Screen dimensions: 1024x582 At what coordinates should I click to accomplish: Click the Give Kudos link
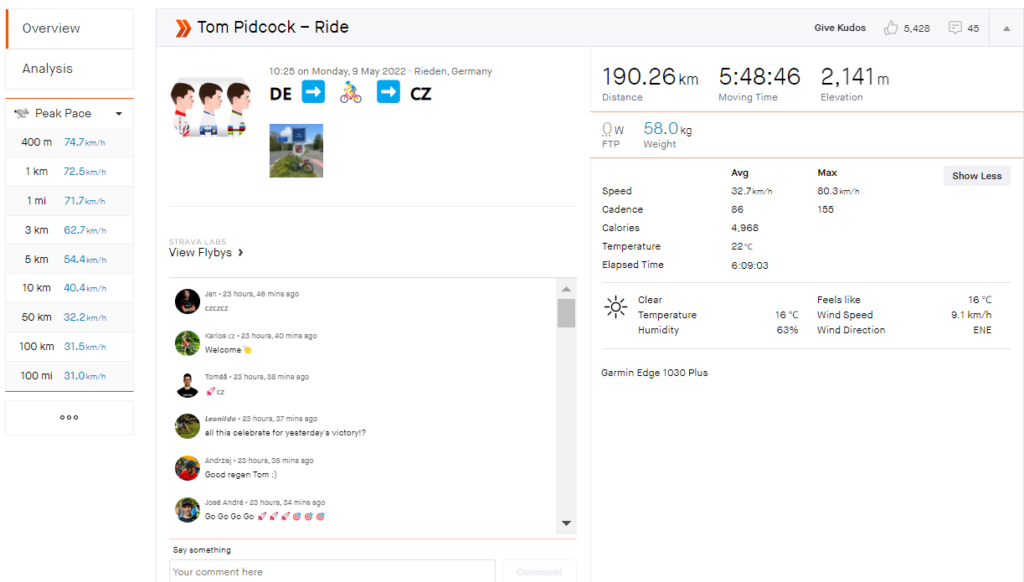coord(840,28)
